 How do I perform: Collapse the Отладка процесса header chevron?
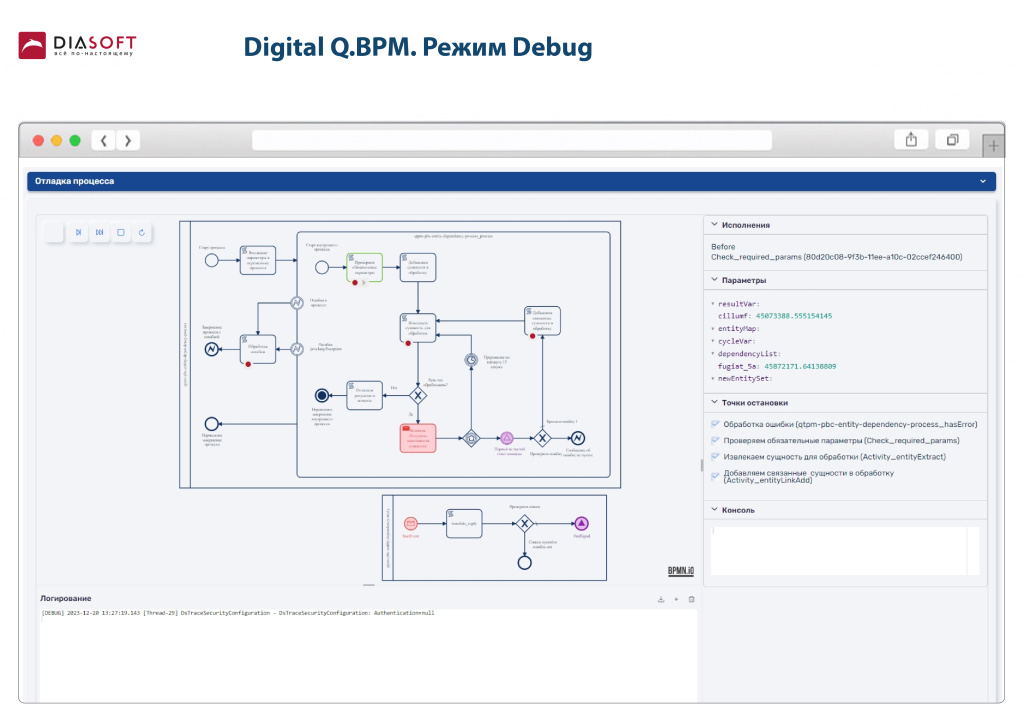tap(982, 182)
